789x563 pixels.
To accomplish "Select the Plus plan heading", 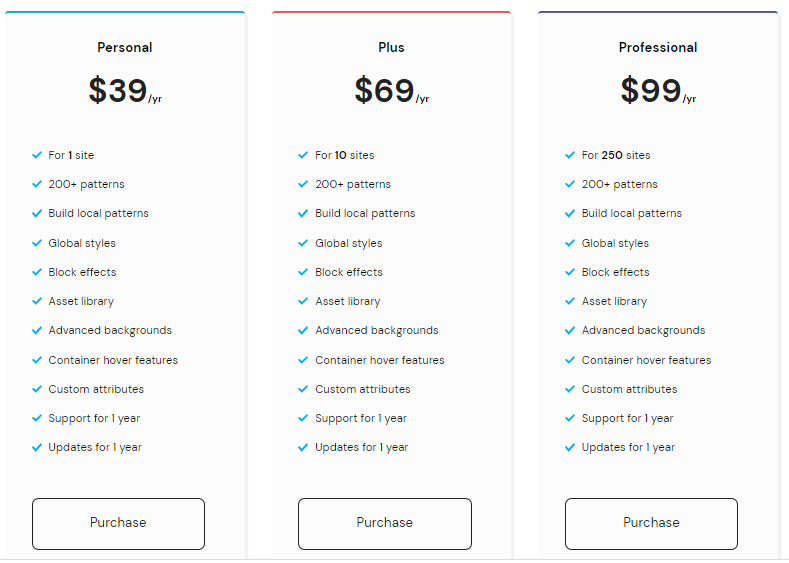I will click(x=391, y=47).
